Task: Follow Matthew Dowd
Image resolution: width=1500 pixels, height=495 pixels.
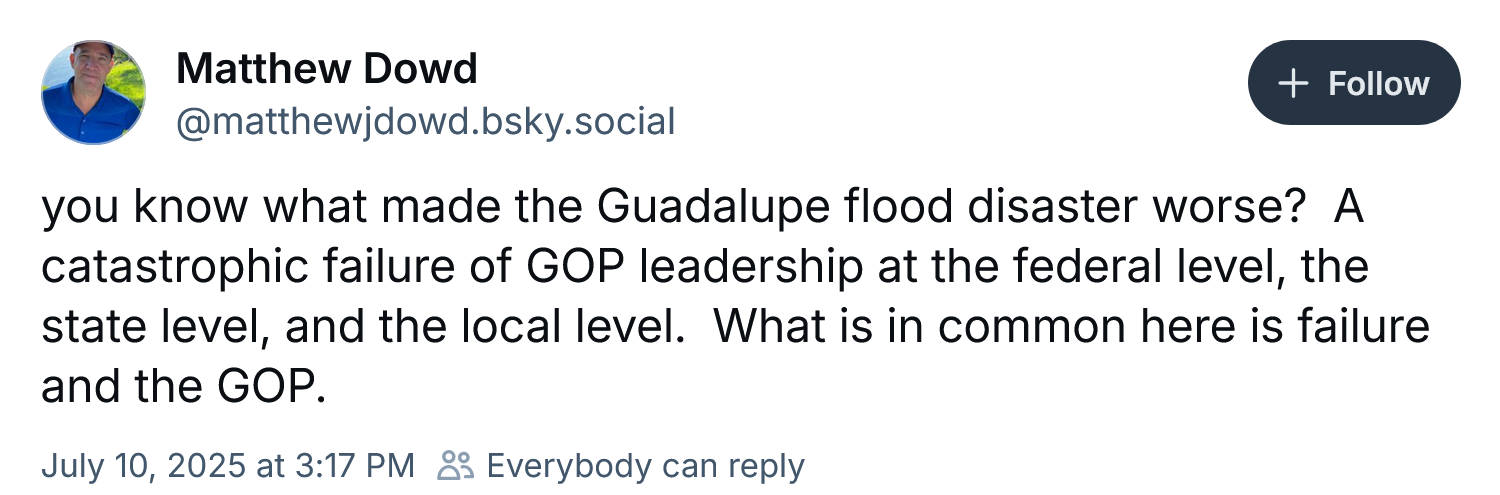Action: [1354, 83]
